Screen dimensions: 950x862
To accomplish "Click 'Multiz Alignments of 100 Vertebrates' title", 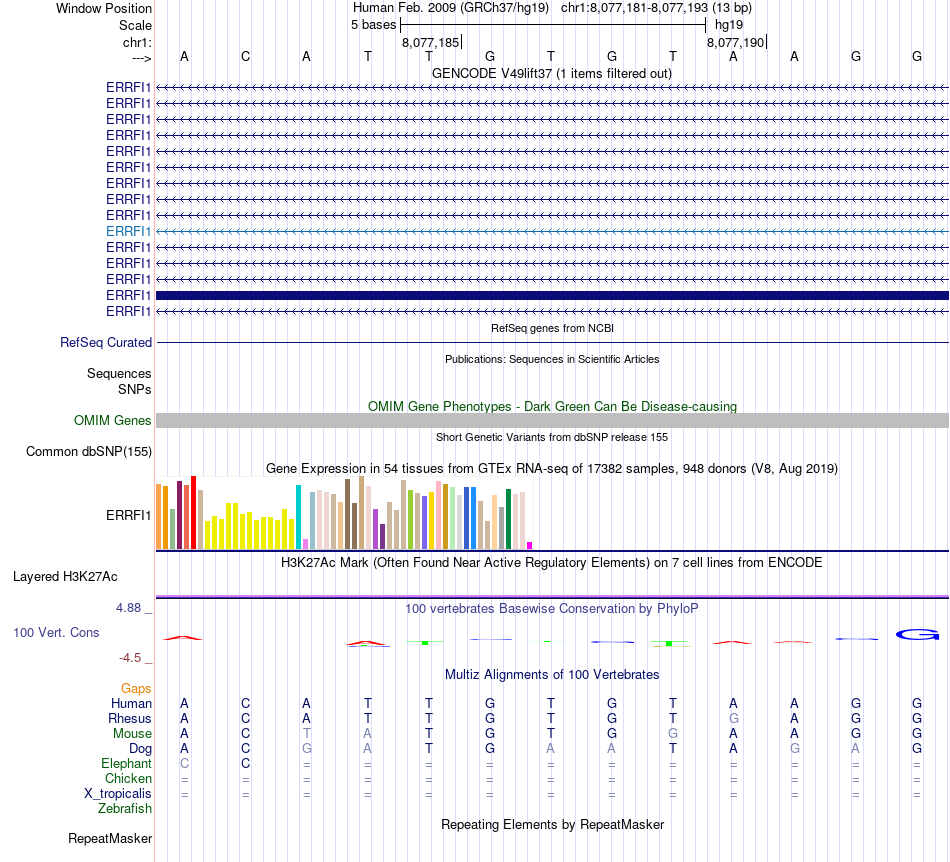I will click(552, 674).
